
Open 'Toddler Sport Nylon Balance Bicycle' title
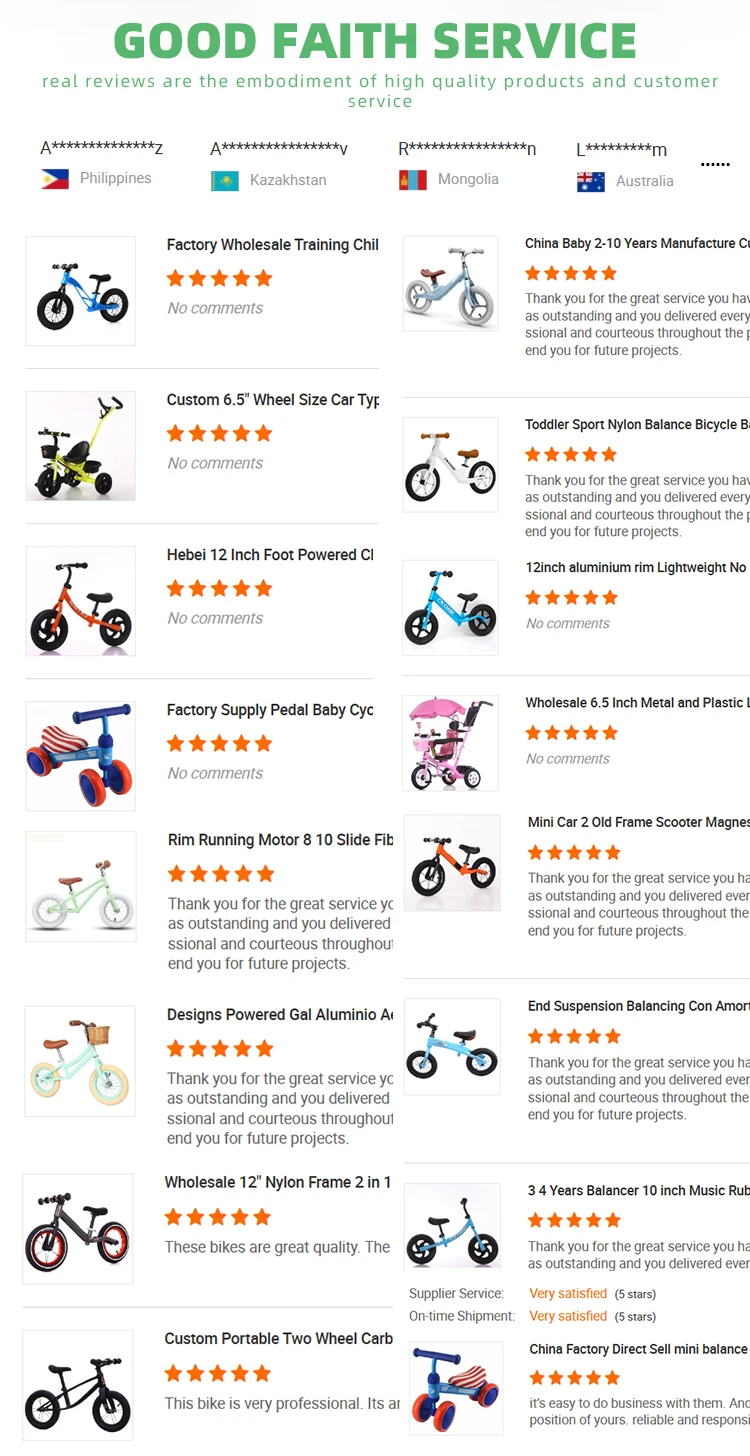(636, 425)
